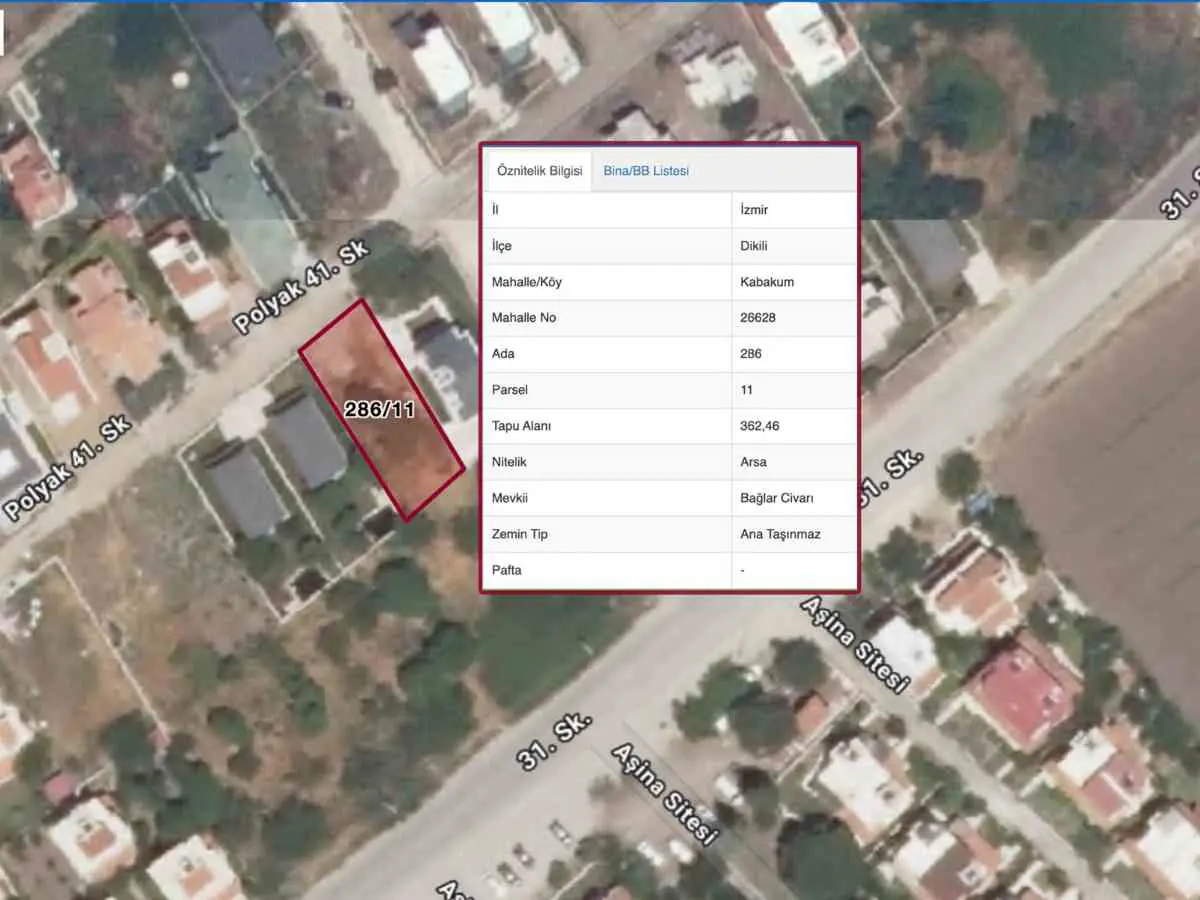Click the İl attribute label
The image size is (1200, 900).
(496, 210)
